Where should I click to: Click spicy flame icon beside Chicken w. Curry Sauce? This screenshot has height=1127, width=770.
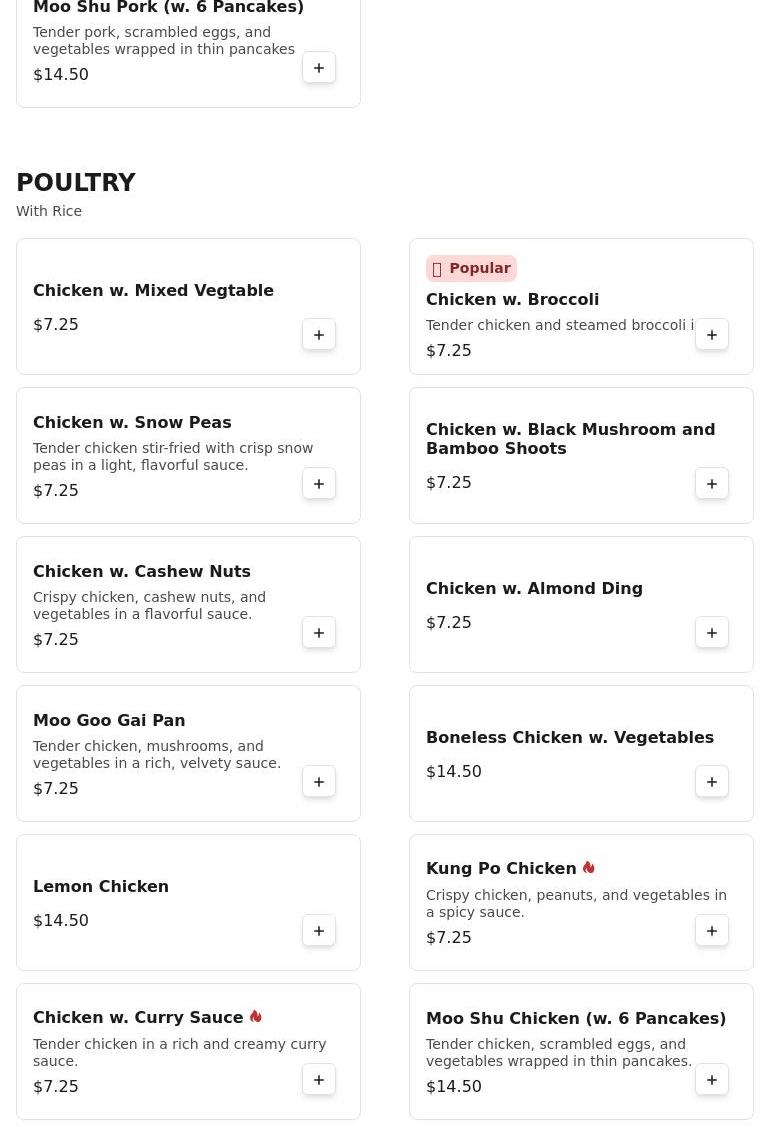[256, 1017]
